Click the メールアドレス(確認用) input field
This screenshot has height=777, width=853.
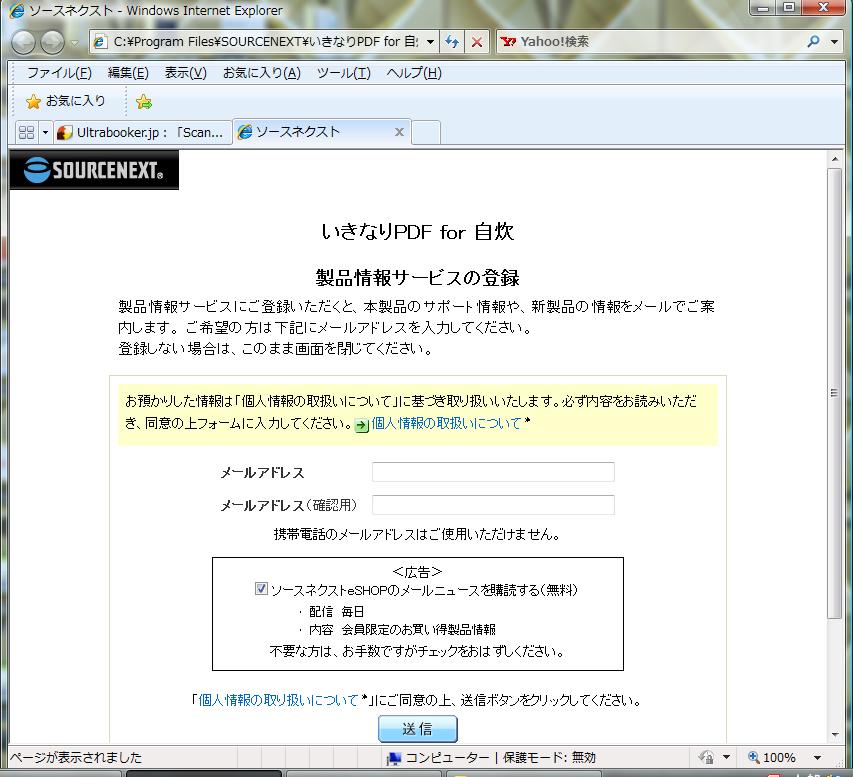coord(493,504)
